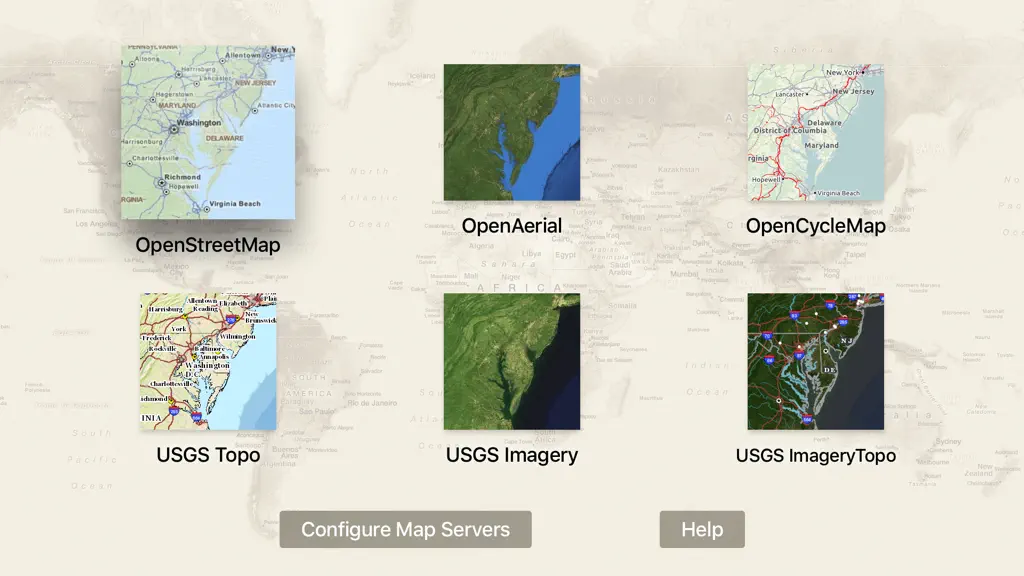Select the USGS Imagery satellite thumbnail
1024x576 pixels.
[511, 361]
